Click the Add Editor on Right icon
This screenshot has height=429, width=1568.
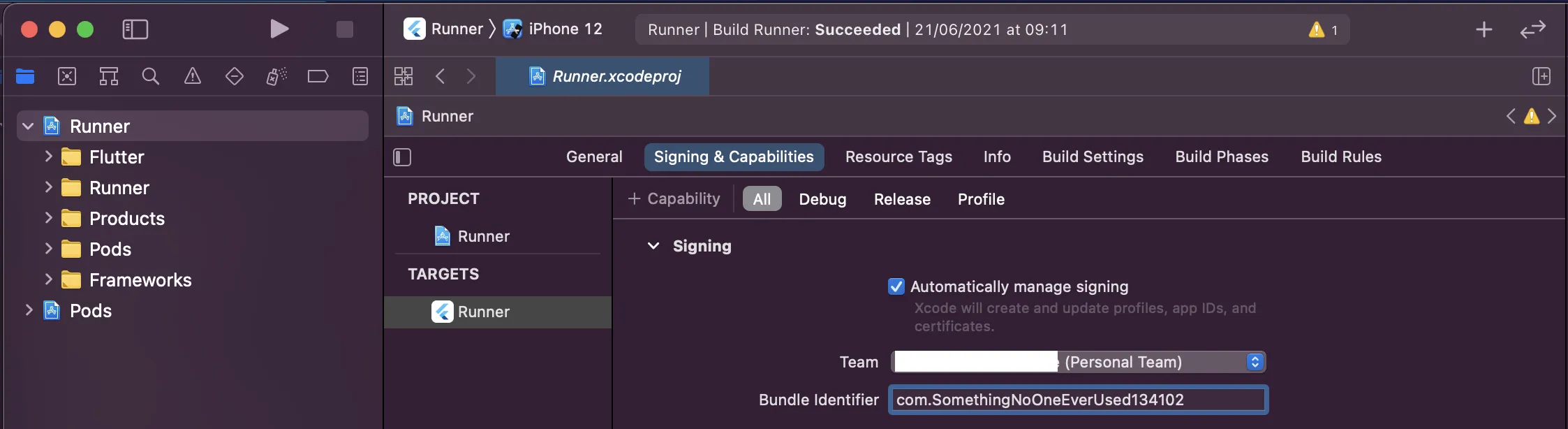1541,76
